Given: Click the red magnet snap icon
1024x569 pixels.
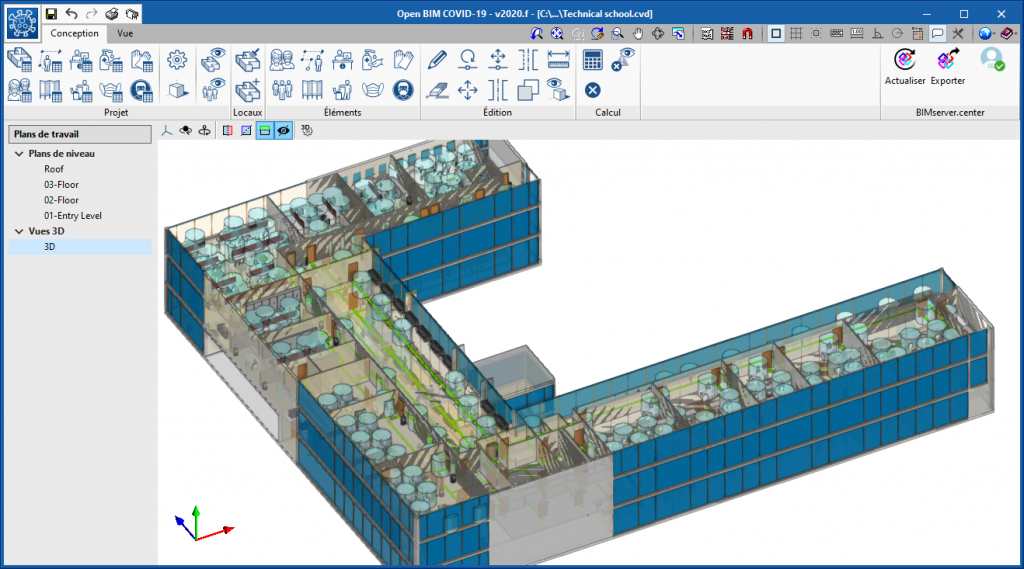Looking at the screenshot, I should coord(747,33).
